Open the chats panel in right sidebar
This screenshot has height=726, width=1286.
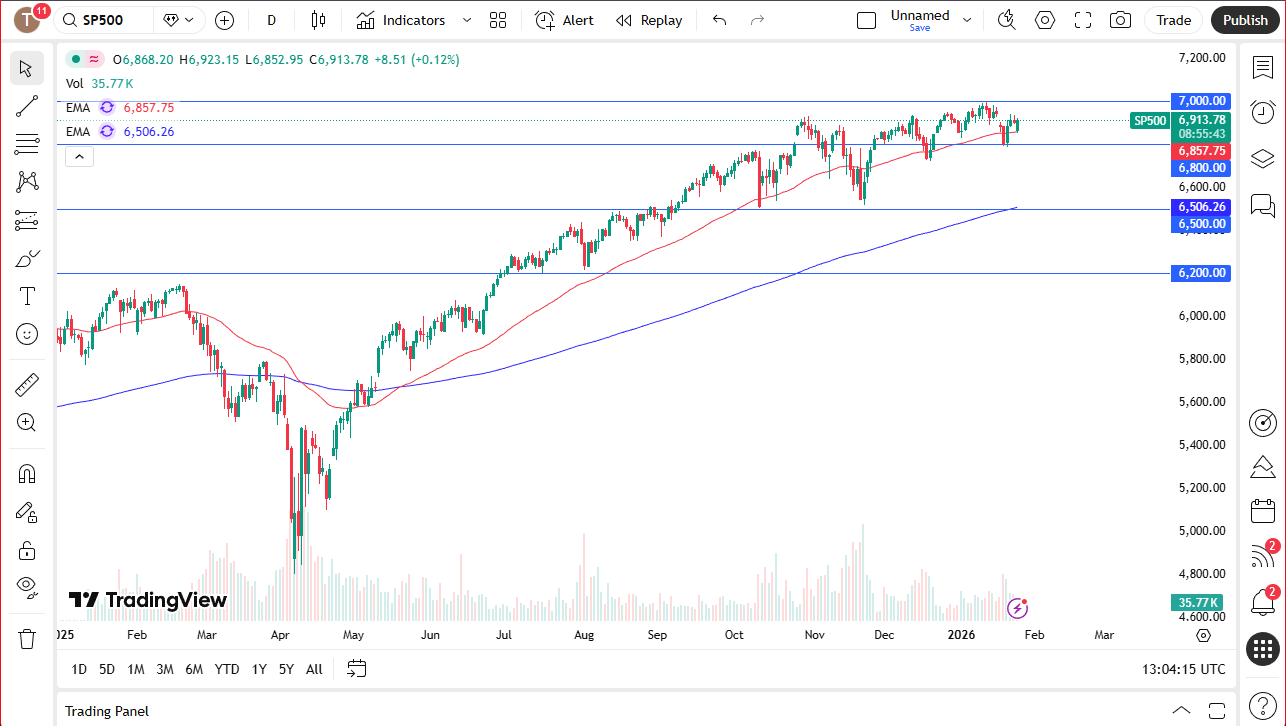click(x=1262, y=206)
